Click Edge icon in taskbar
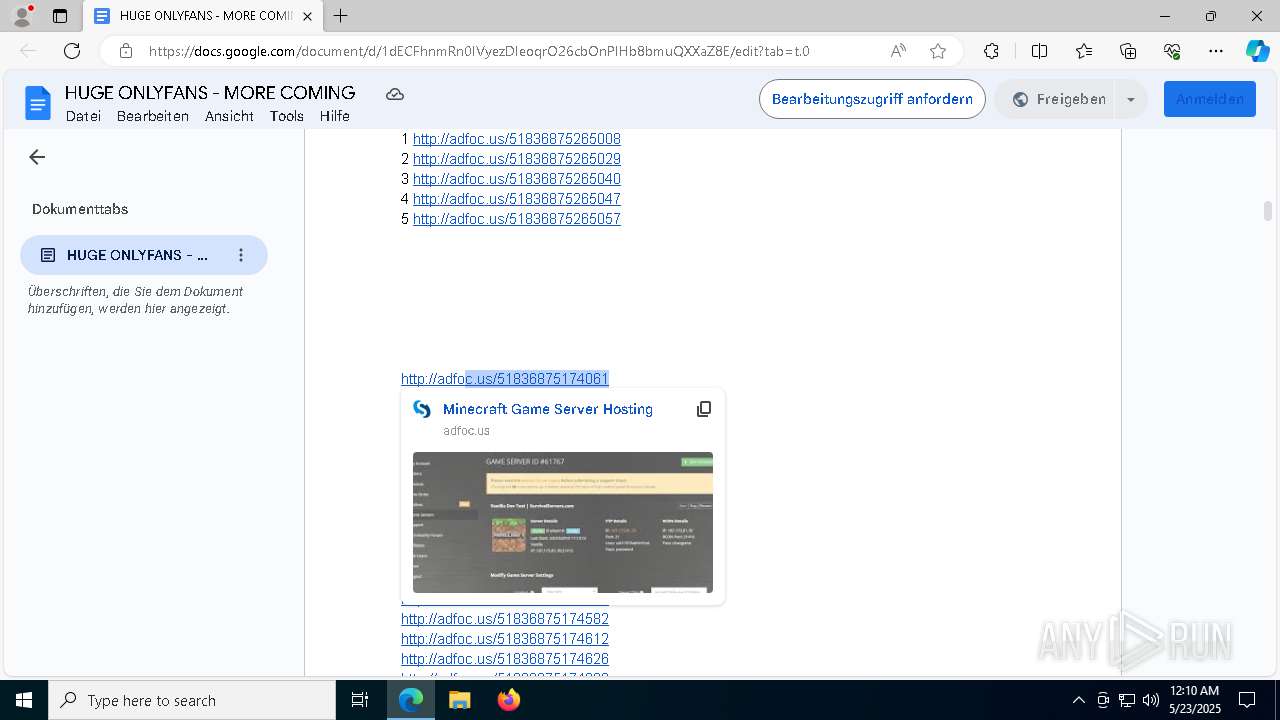 (x=411, y=700)
